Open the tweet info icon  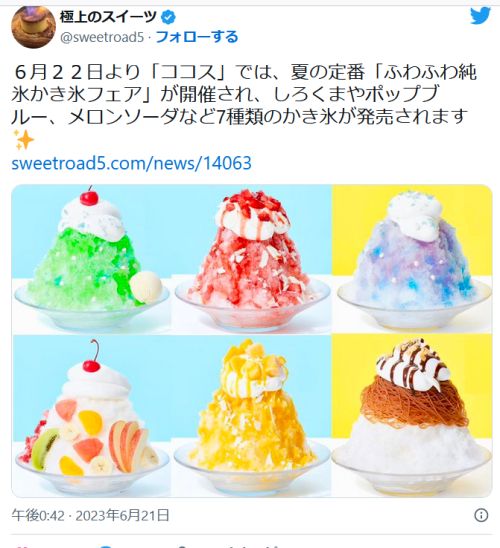coord(481,515)
